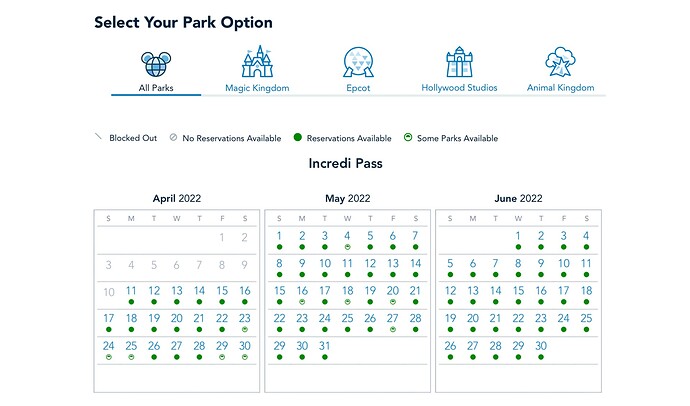Choose June 30 in the calendar
The height and width of the screenshot is (406, 690).
click(x=541, y=346)
